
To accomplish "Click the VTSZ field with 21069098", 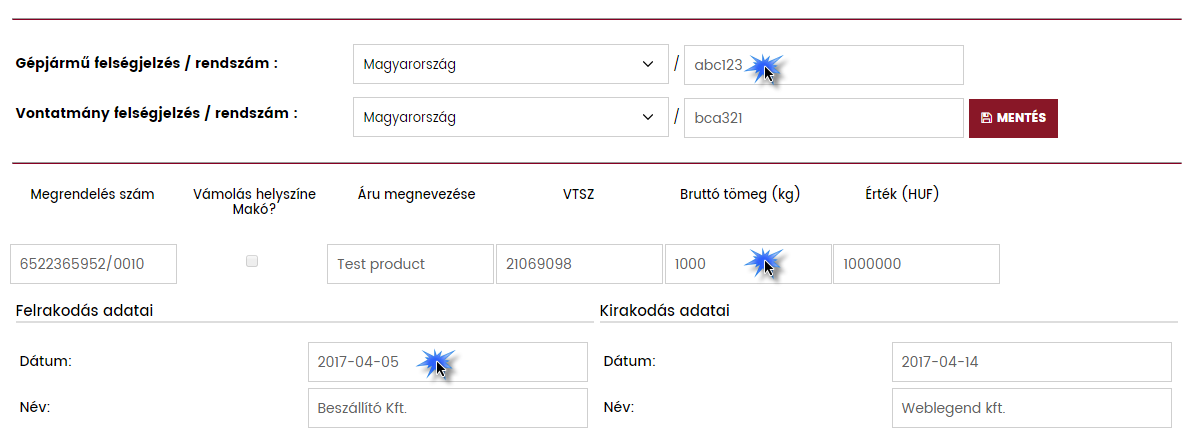I will pyautogui.click(x=578, y=264).
